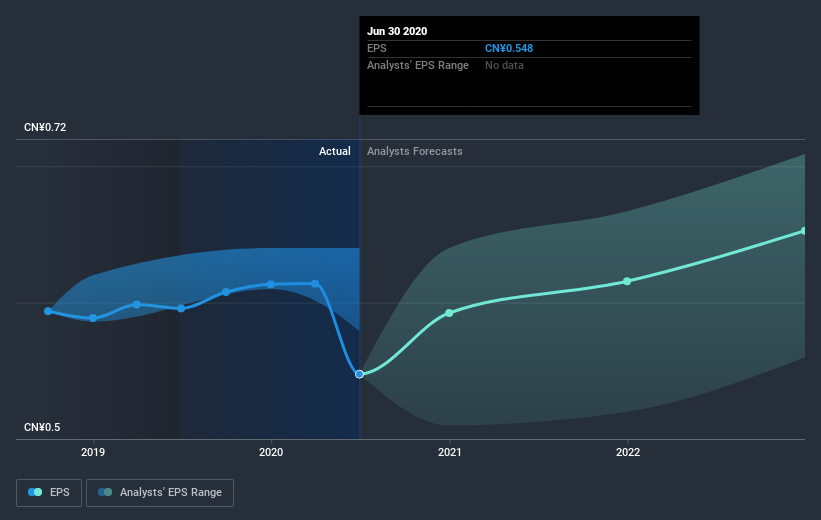Click the CN¥0.72 y-axis label
The image size is (821, 520).
click(x=45, y=127)
